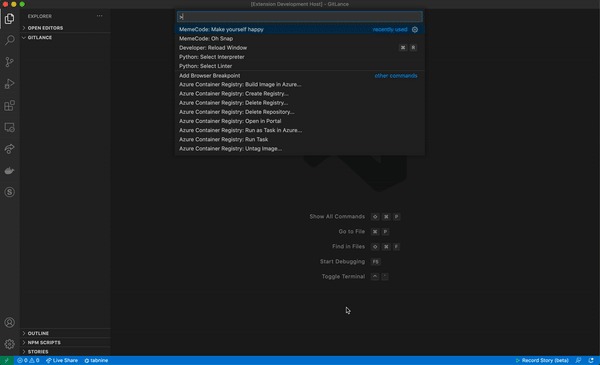This screenshot has height=365, width=600.
Task: Click the Show All Commands label
Action: 337,217
